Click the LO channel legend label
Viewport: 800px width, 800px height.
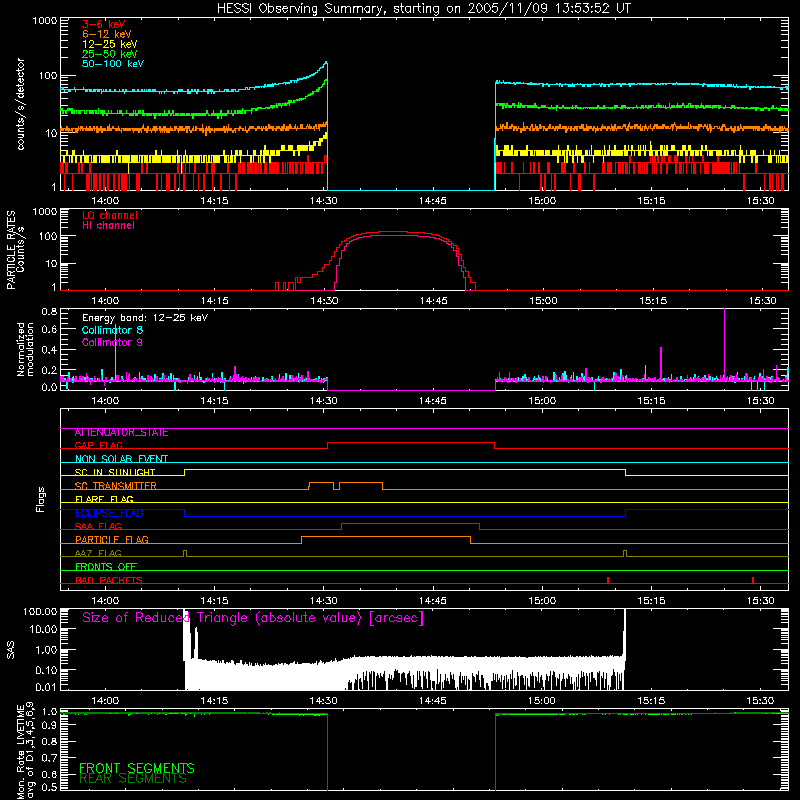point(110,215)
